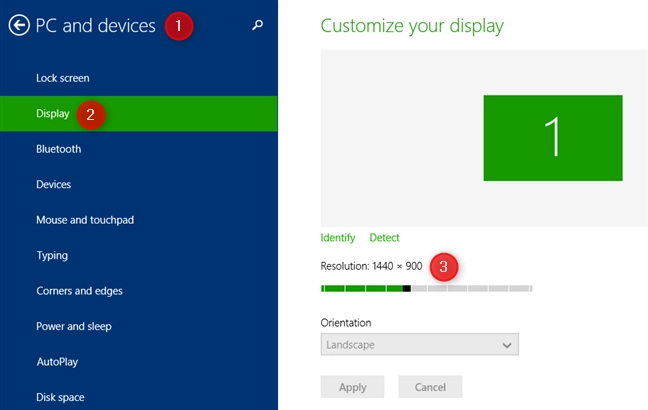This screenshot has width=648, height=410.
Task: Go back using the arrow icon
Action: pos(19,25)
